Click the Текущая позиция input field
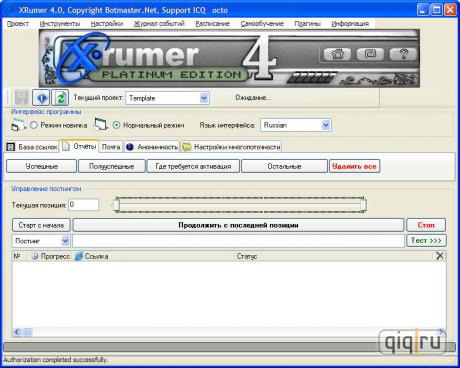460x368 pixels. click(83, 205)
